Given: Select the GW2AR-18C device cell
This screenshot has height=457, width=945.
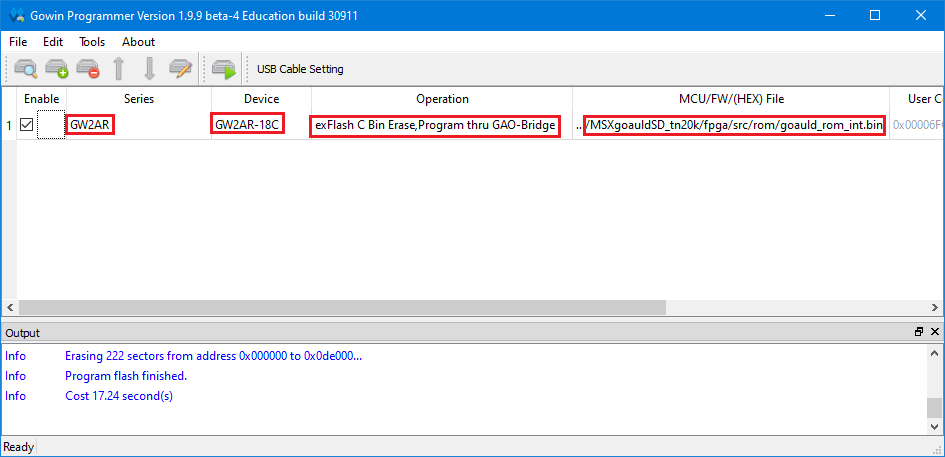Looking at the screenshot, I should (262, 125).
